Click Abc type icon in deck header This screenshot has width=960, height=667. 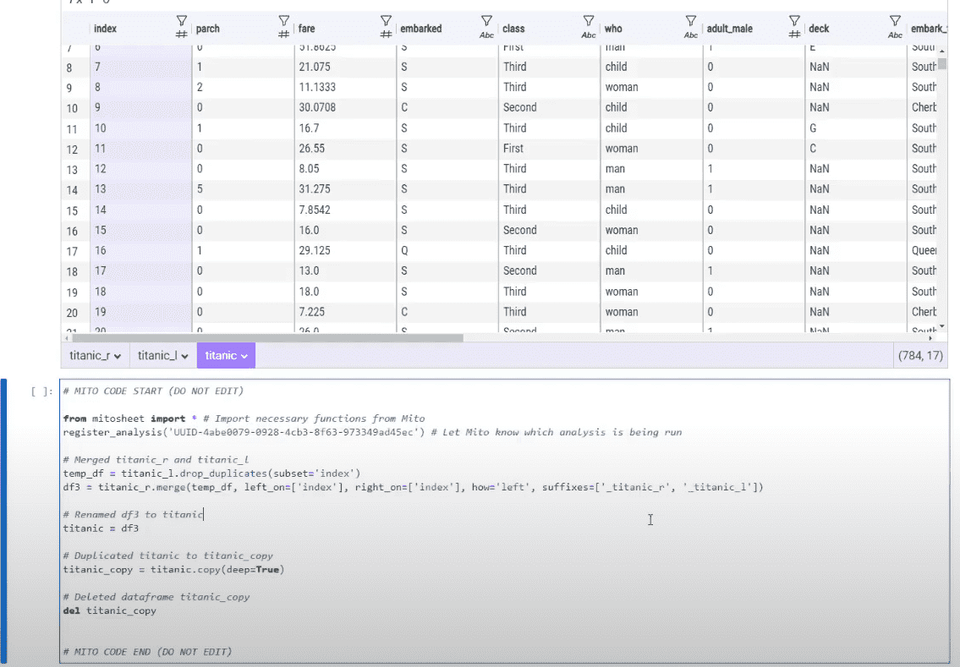tap(895, 35)
